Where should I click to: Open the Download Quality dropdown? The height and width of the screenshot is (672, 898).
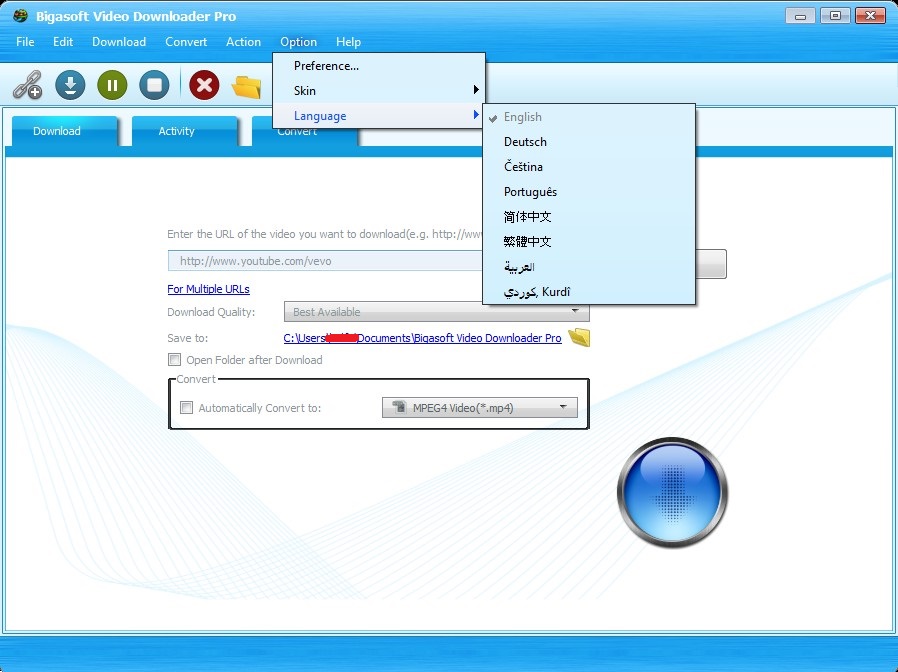436,312
